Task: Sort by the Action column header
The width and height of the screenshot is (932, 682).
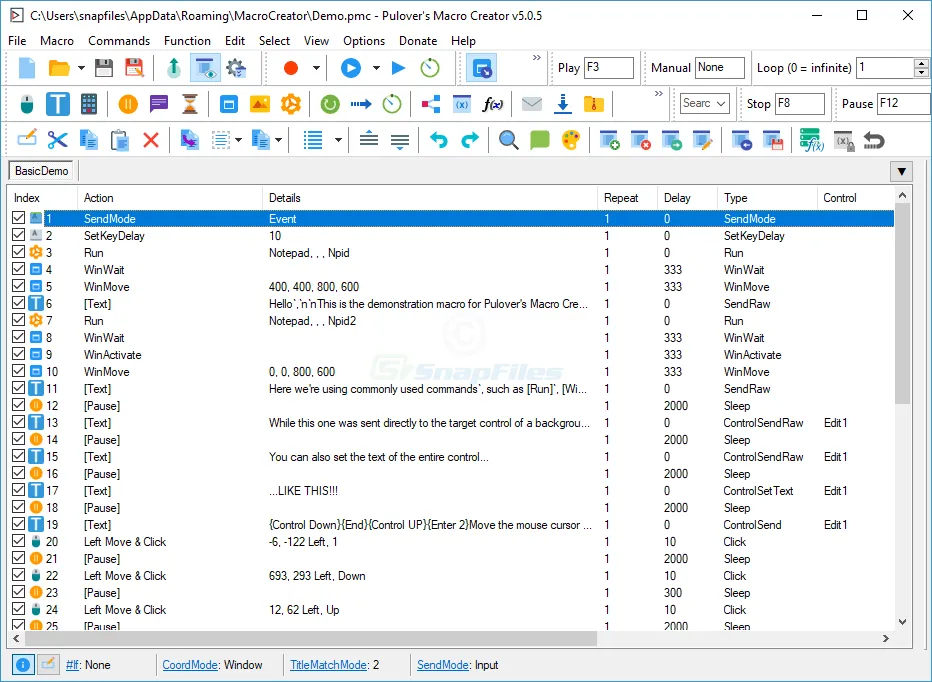Action: click(x=170, y=197)
